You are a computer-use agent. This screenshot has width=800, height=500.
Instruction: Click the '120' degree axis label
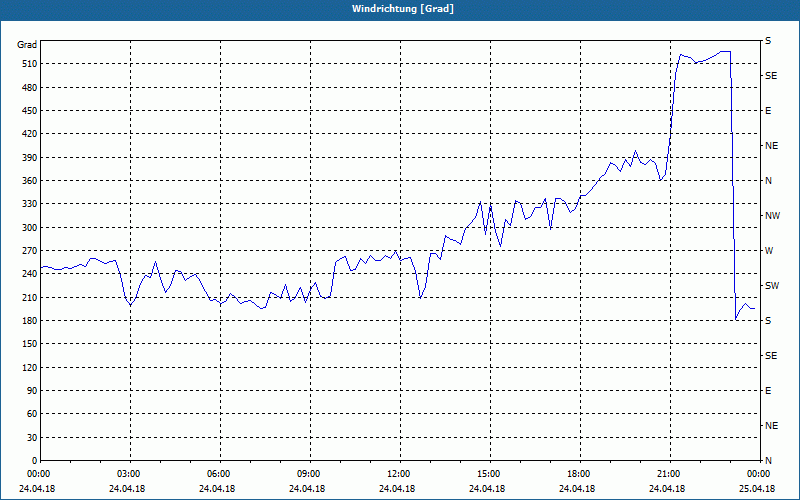(30, 367)
